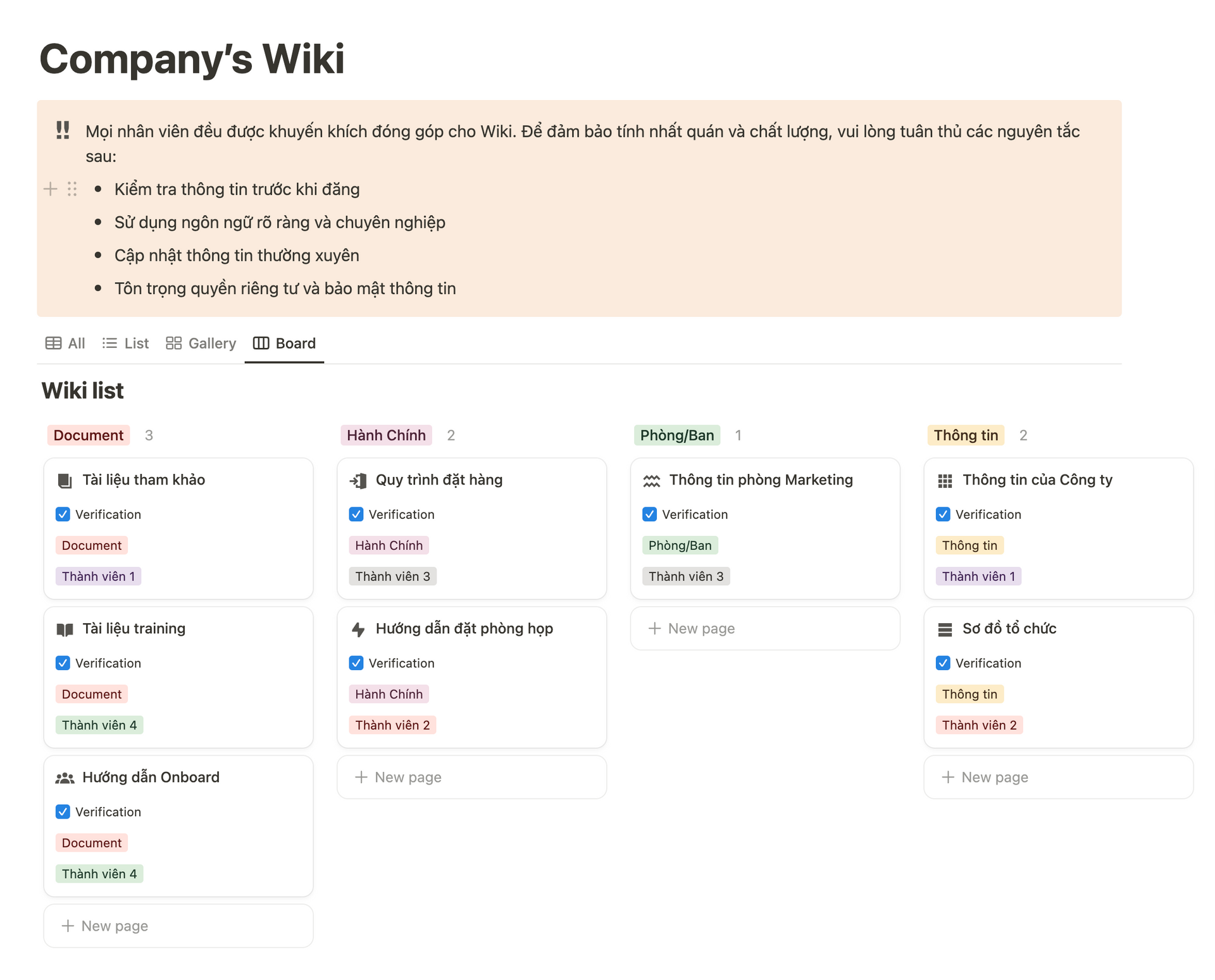Image resolution: width=1215 pixels, height=980 pixels.
Task: Click the plus icon beside the callout block
Action: coord(50,189)
